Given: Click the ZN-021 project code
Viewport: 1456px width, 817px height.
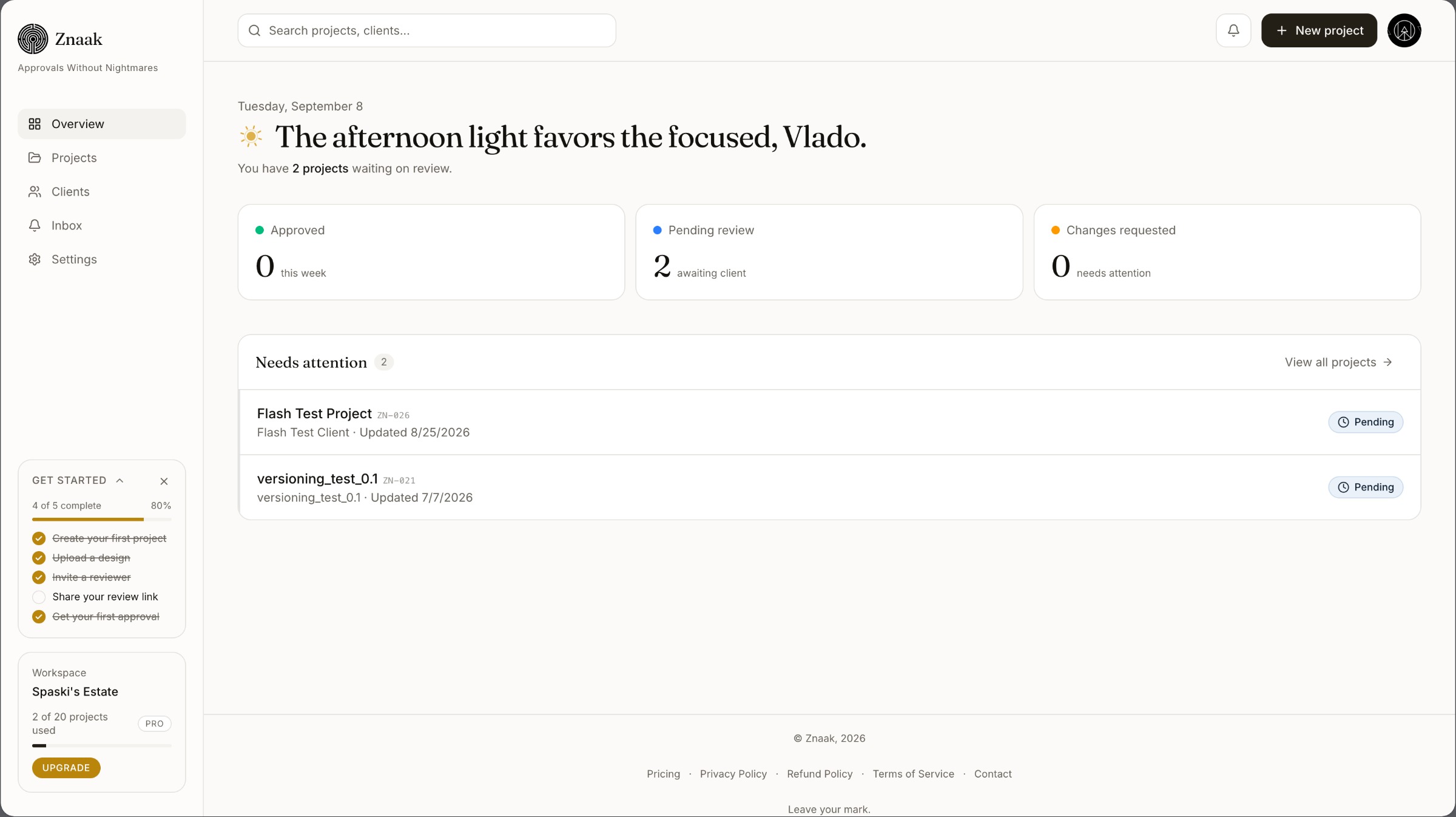Looking at the screenshot, I should (x=399, y=480).
